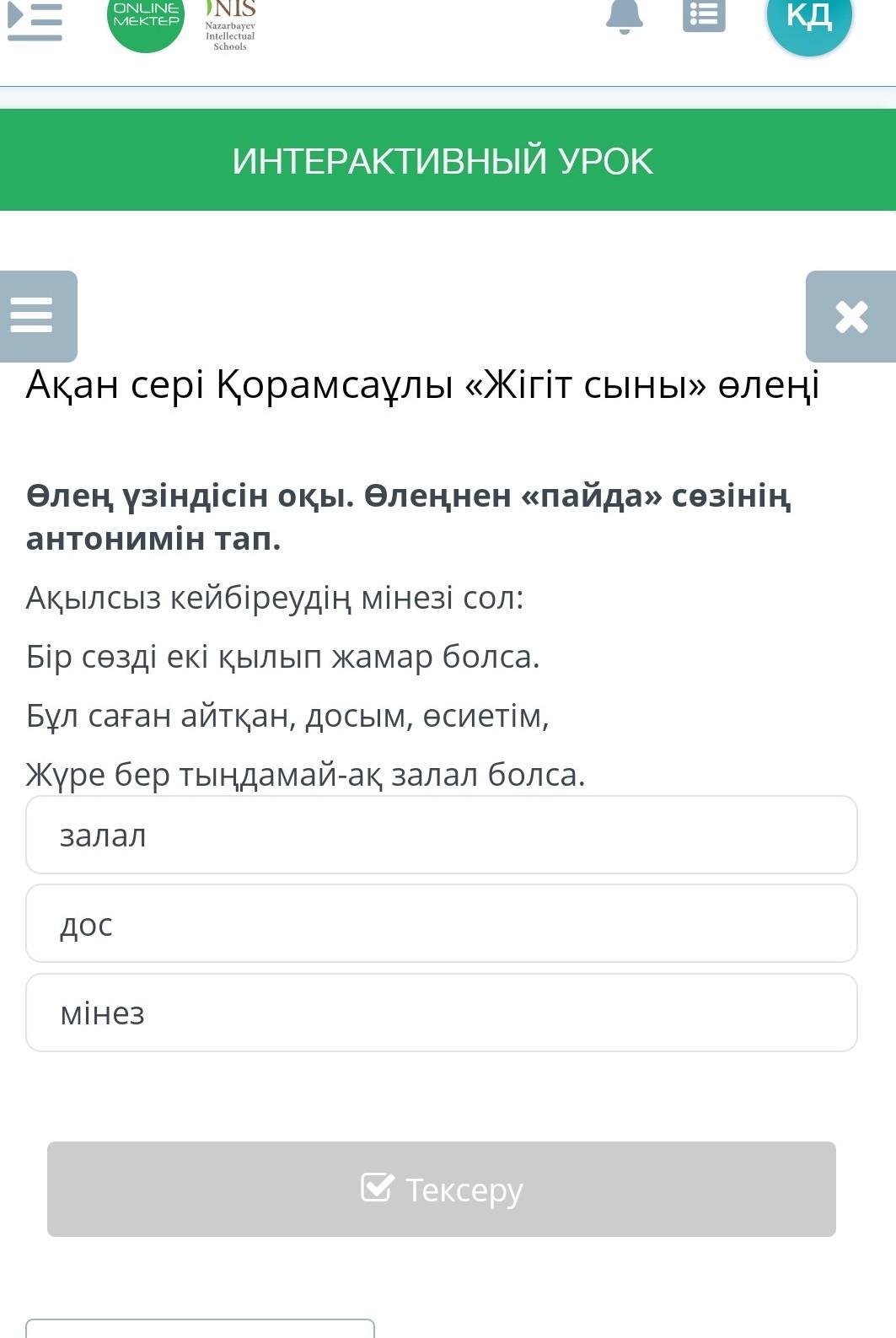Click poem line 'Жүре бер тыңдамай-ақ залал болса'
Image resolution: width=896 pixels, height=1338 pixels.
pyautogui.click(x=305, y=774)
